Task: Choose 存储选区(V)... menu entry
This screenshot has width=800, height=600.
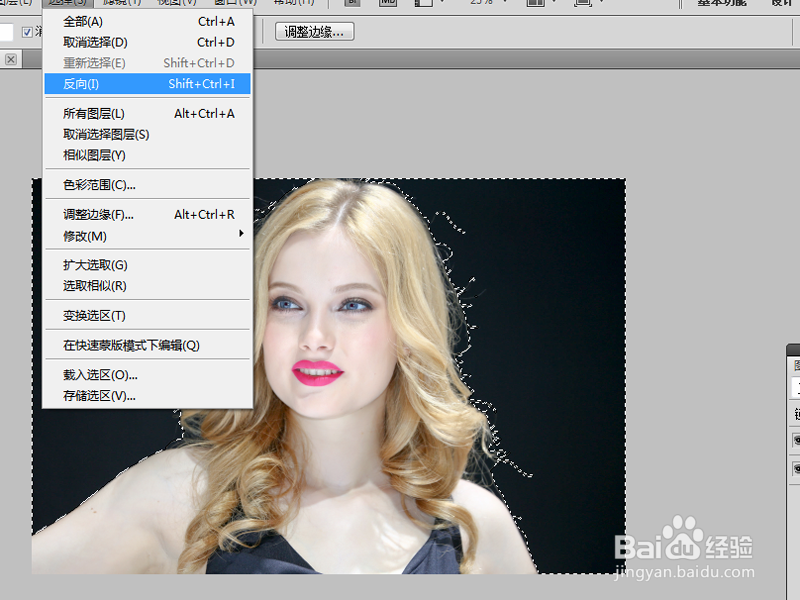Action: pyautogui.click(x=147, y=396)
